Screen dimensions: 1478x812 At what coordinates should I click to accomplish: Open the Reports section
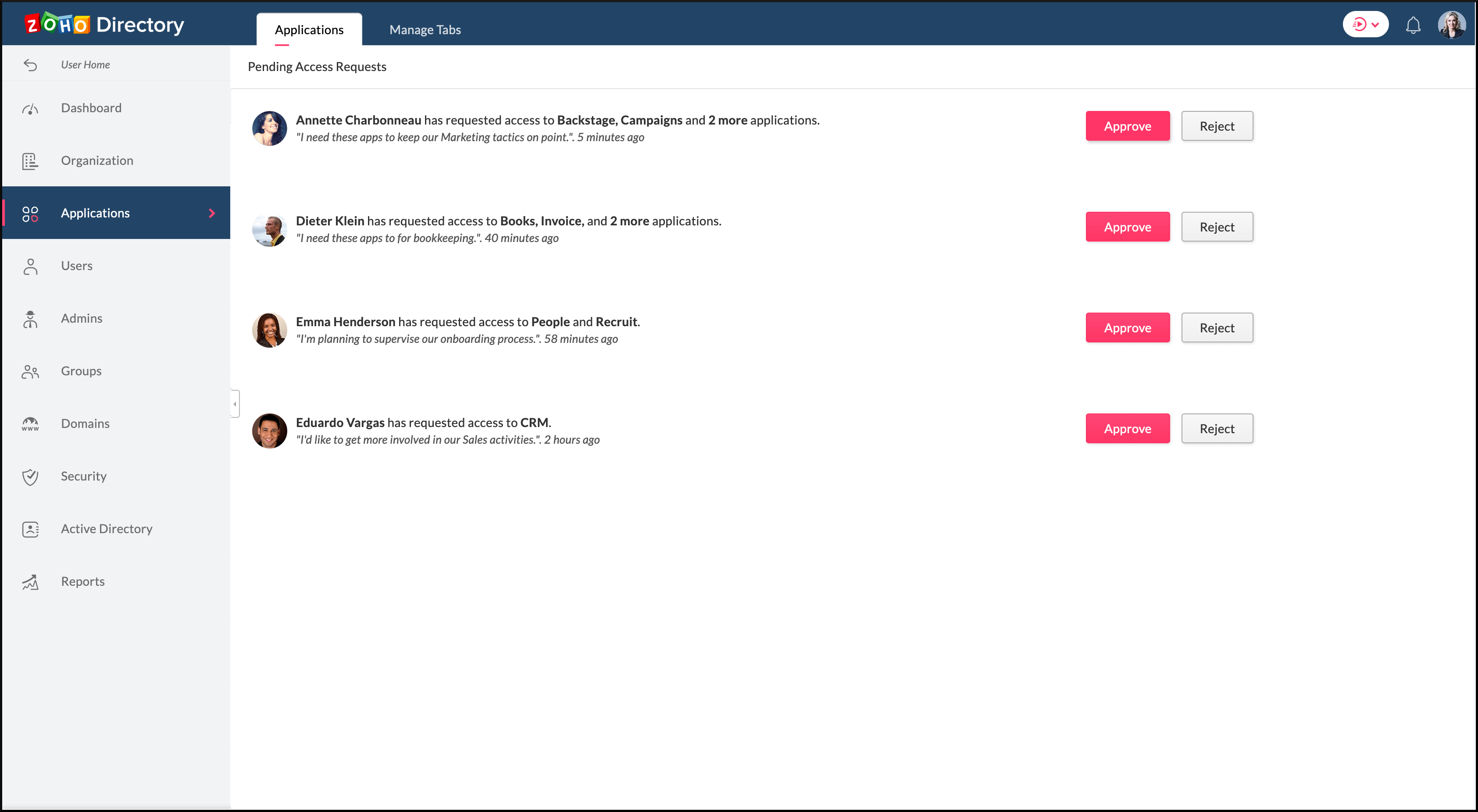82,581
